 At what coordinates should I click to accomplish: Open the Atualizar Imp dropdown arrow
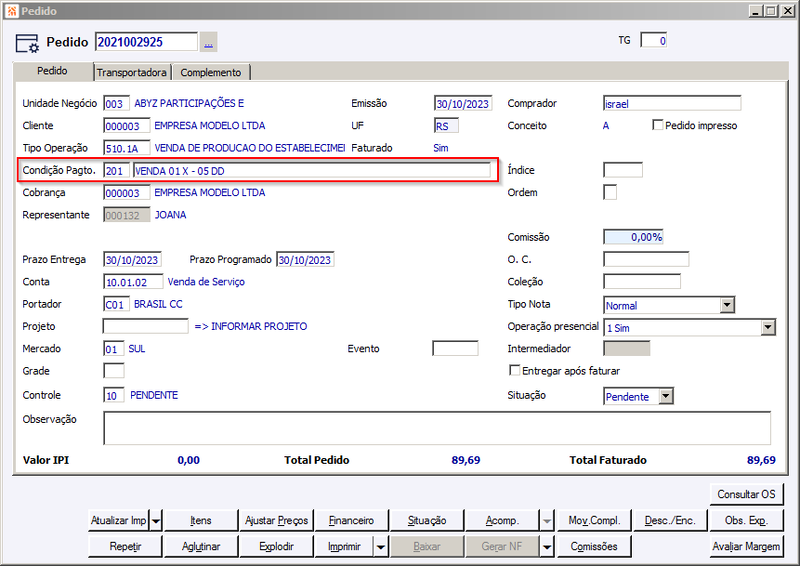[x=156, y=521]
